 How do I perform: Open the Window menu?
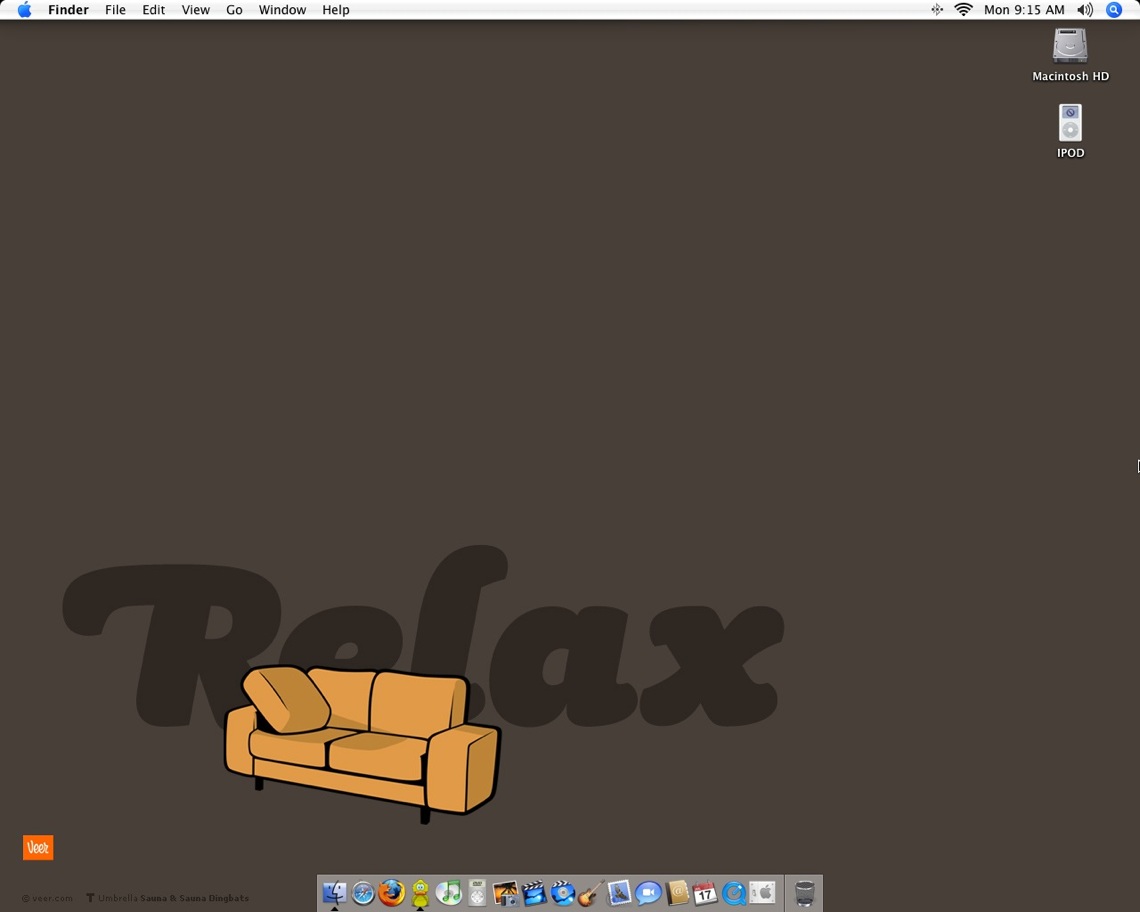click(282, 10)
